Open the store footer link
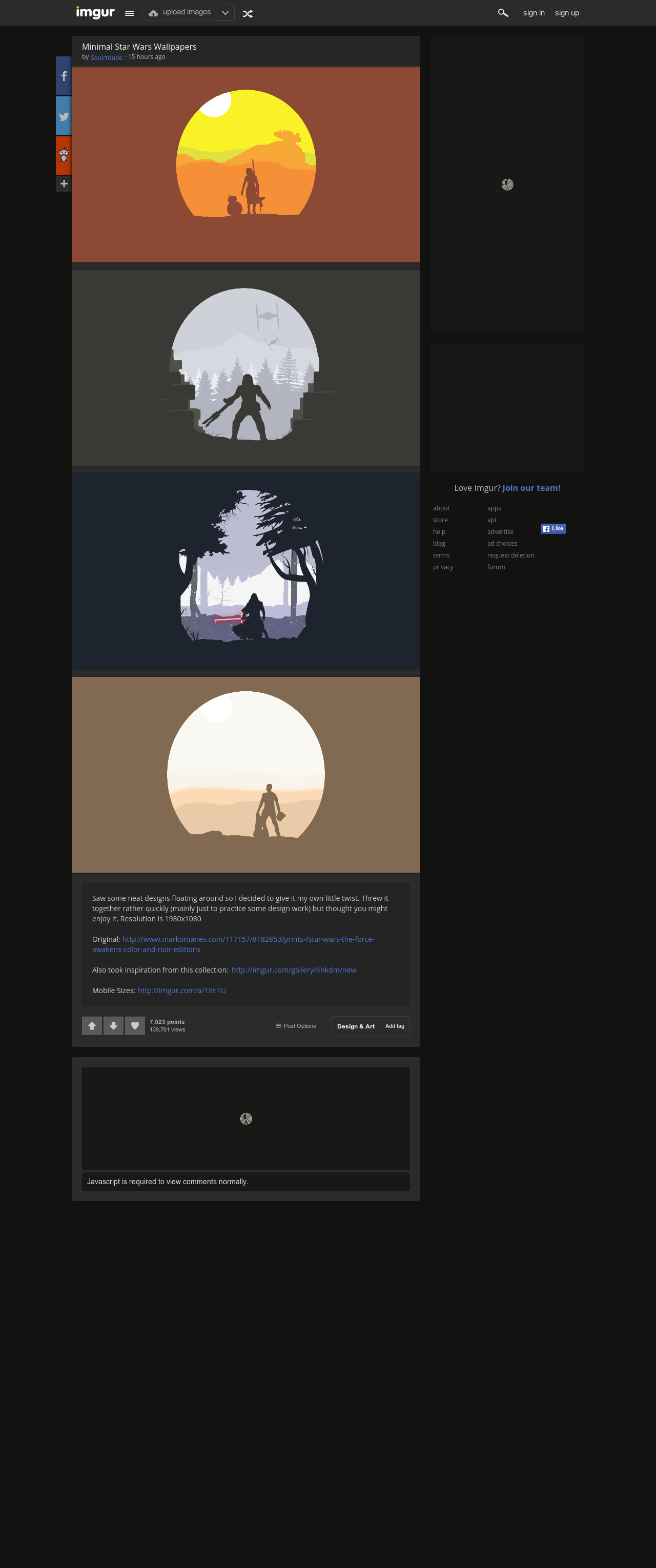The height and width of the screenshot is (1568, 656). (440, 520)
